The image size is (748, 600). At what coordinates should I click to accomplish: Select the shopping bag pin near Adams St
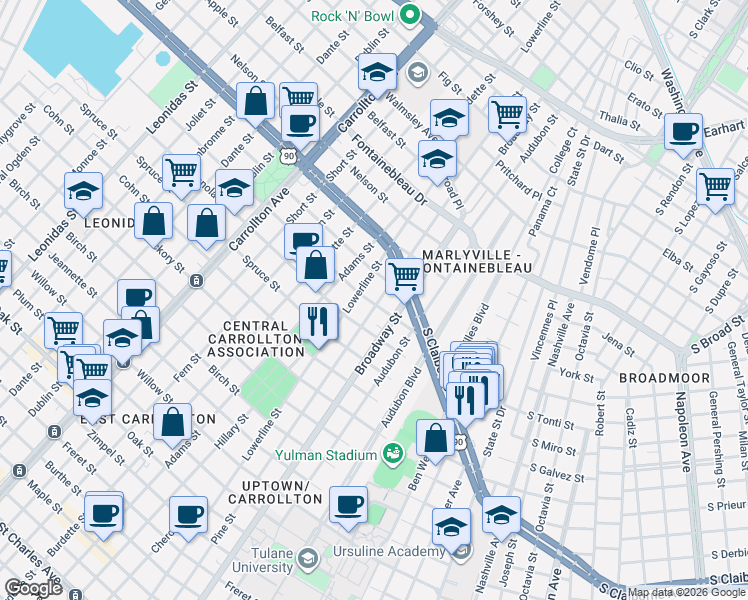click(315, 265)
